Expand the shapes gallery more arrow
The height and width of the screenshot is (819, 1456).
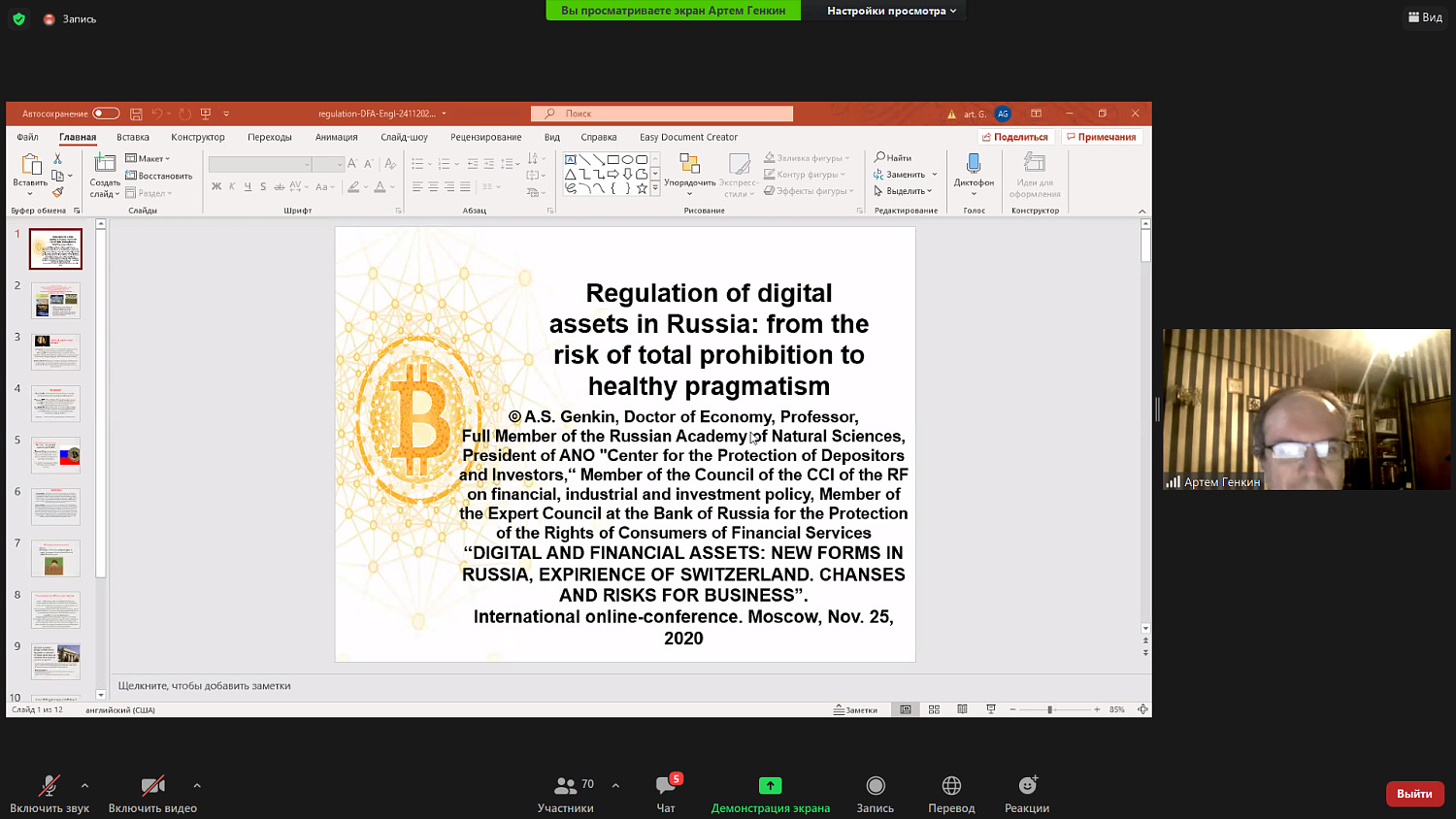tap(655, 188)
